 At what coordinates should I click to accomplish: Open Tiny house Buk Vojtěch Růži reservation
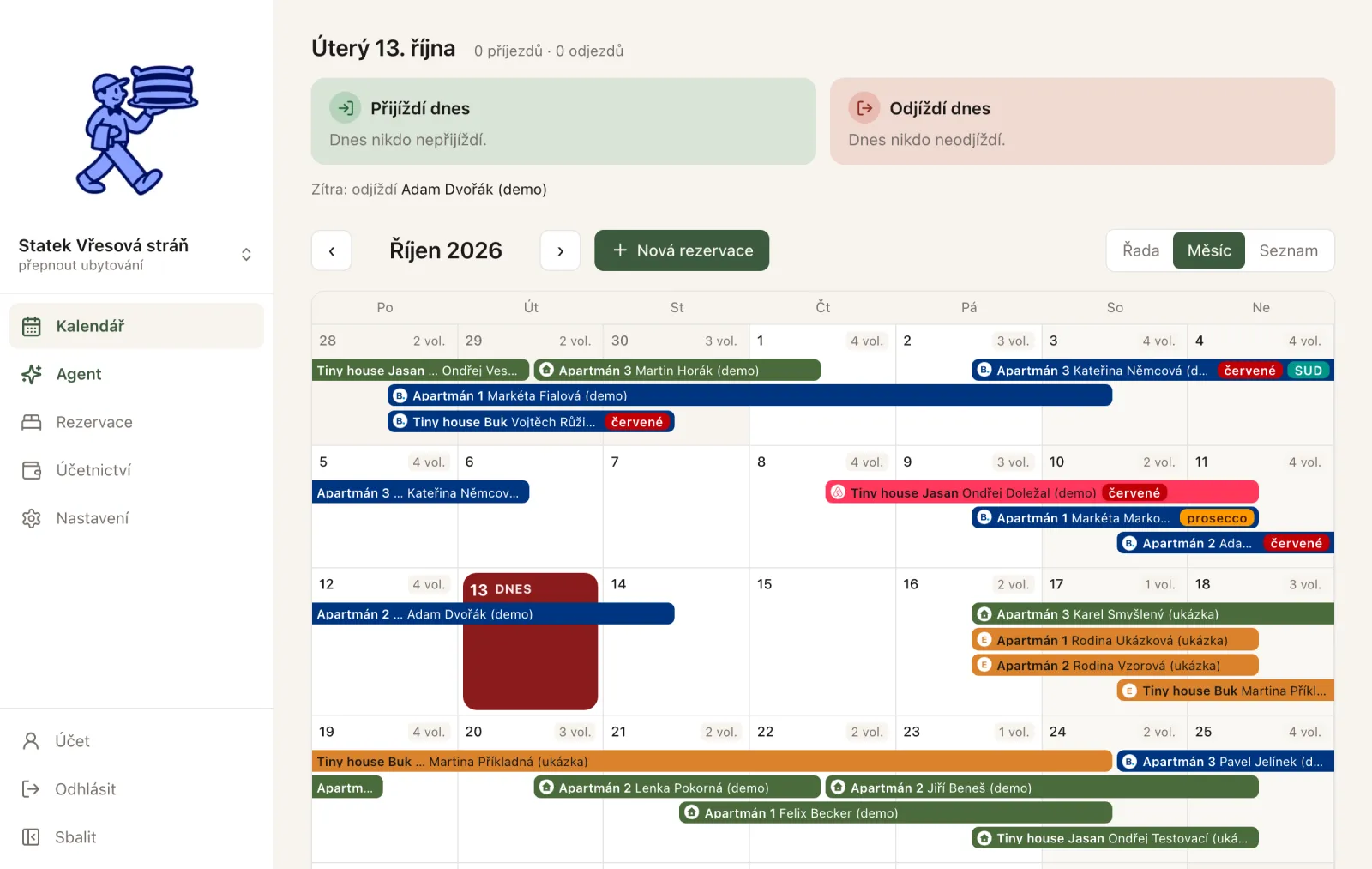[531, 422]
